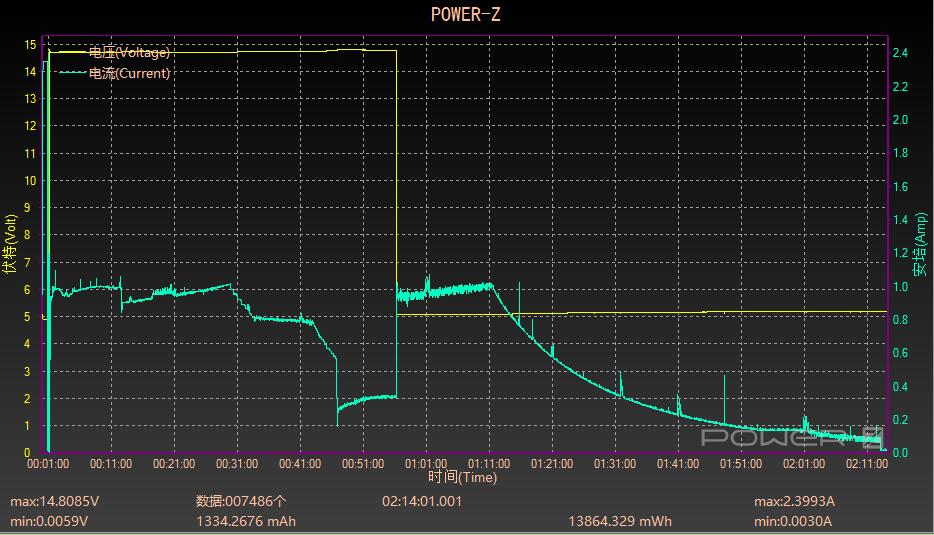Click the max:2.3993A current readout
This screenshot has width=934, height=535.
click(794, 501)
